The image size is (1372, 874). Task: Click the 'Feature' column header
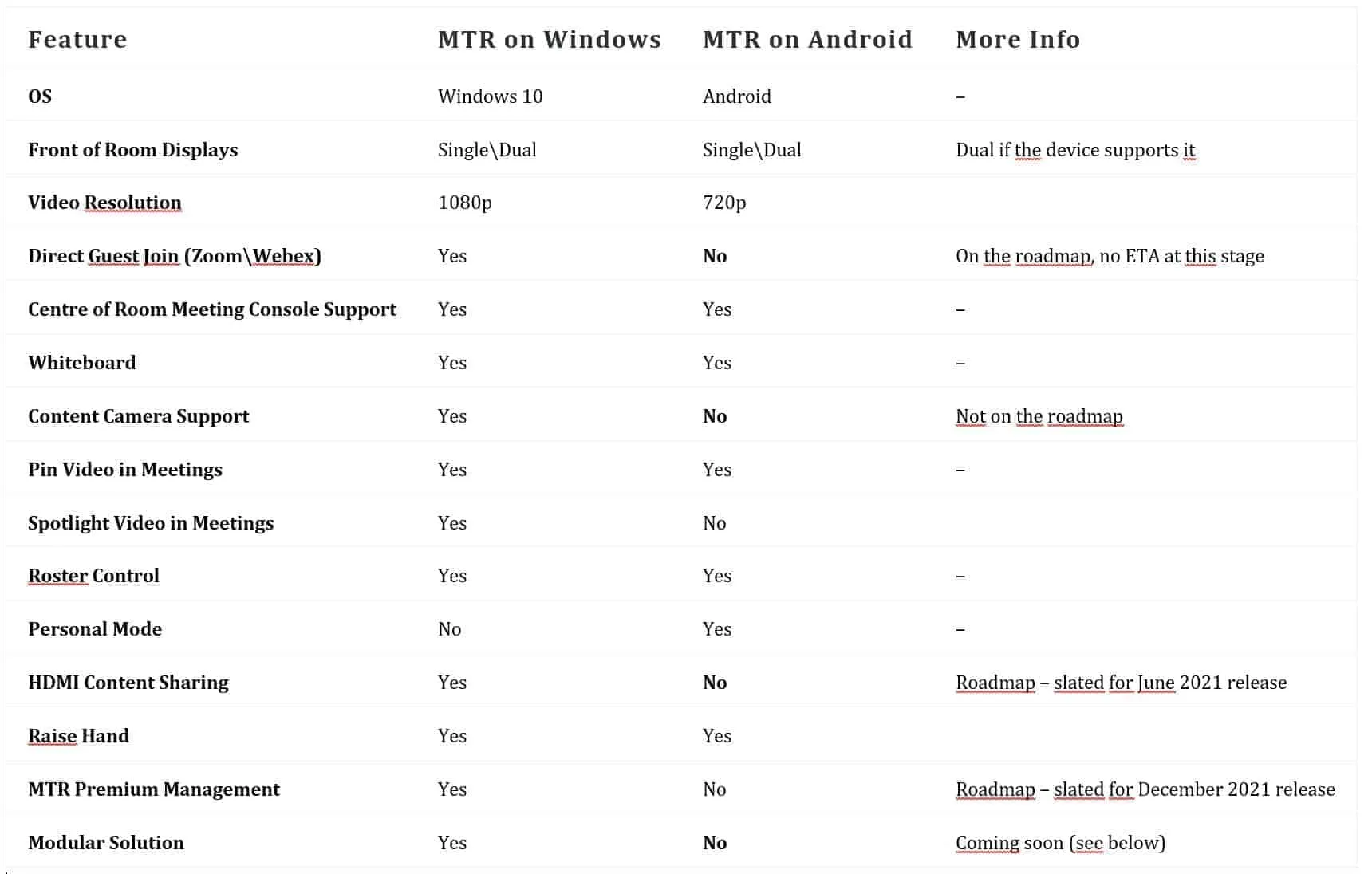(77, 39)
